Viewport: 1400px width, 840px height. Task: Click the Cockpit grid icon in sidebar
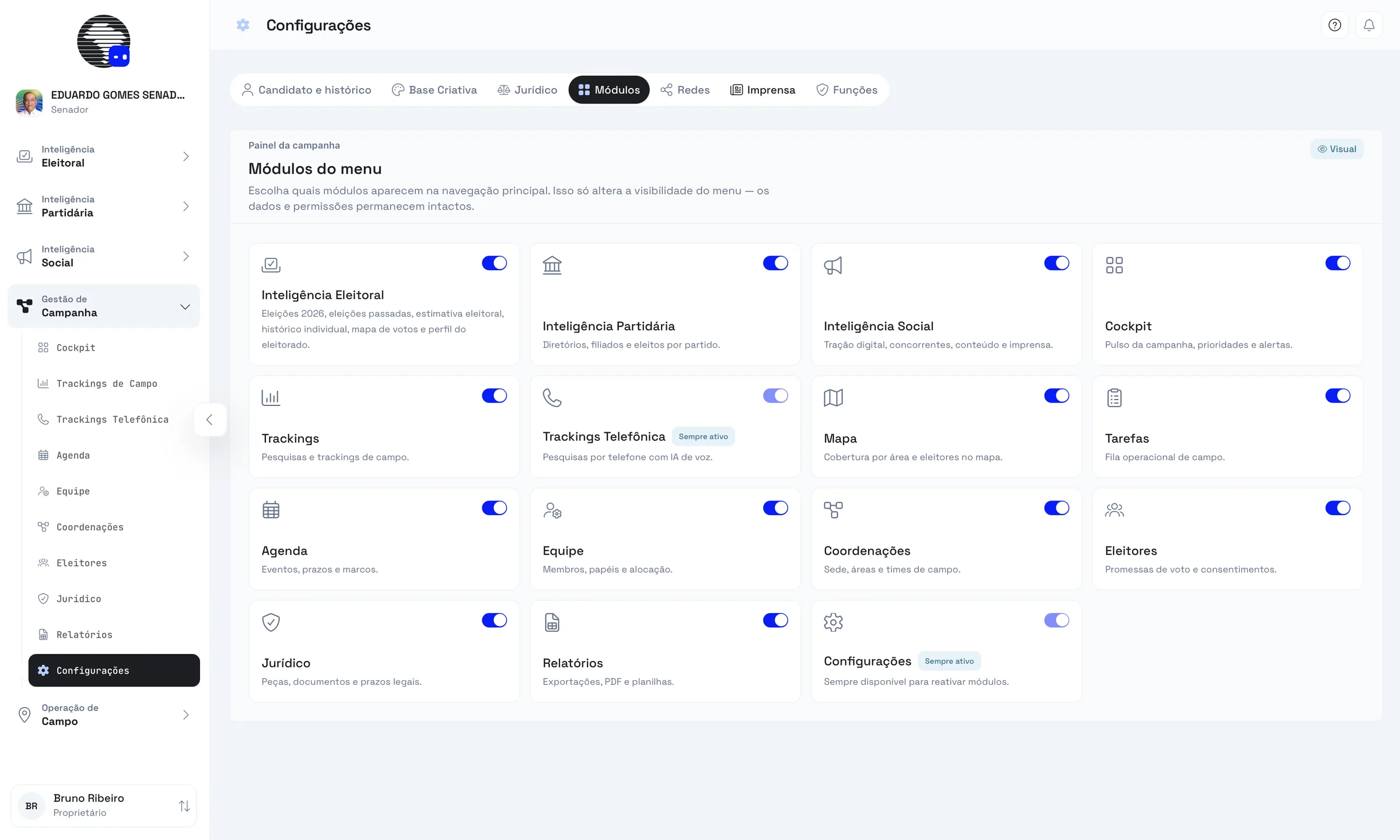(43, 348)
